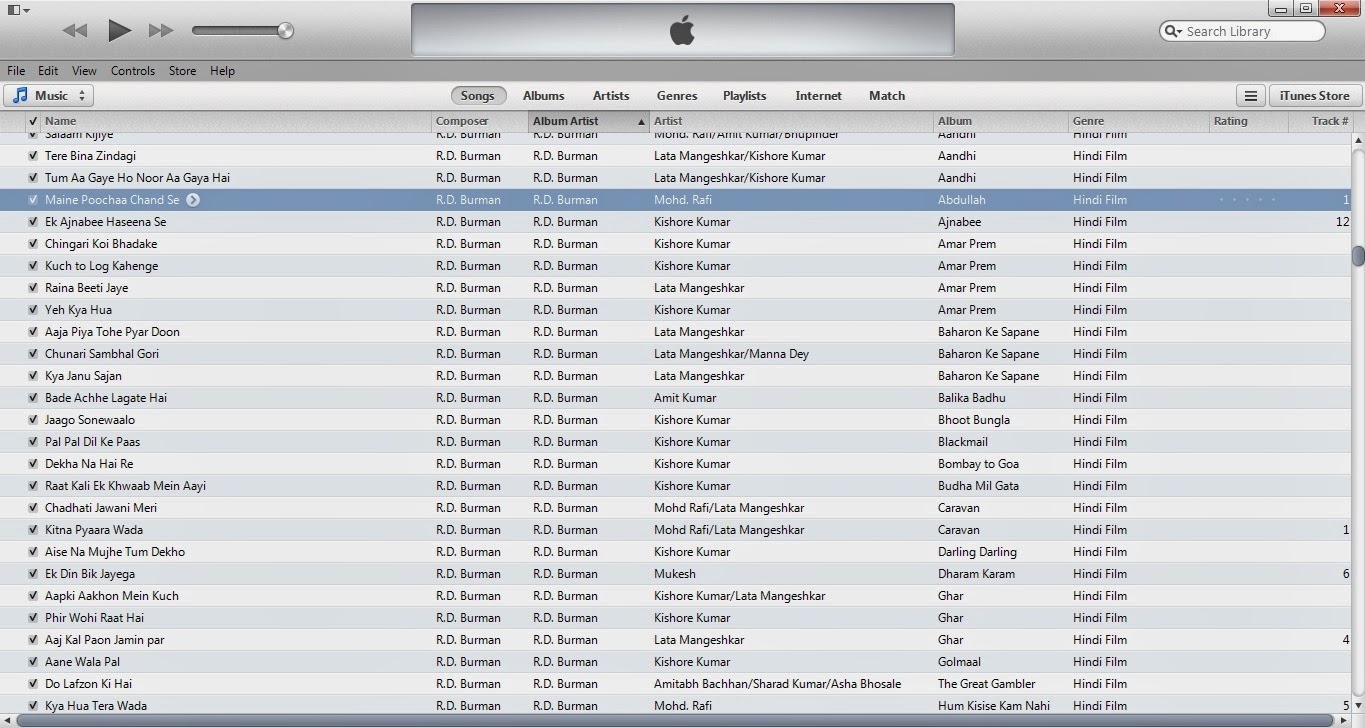Image resolution: width=1365 pixels, height=728 pixels.
Task: Uncheck the Raina Beeti Jaye song
Action: [33, 288]
